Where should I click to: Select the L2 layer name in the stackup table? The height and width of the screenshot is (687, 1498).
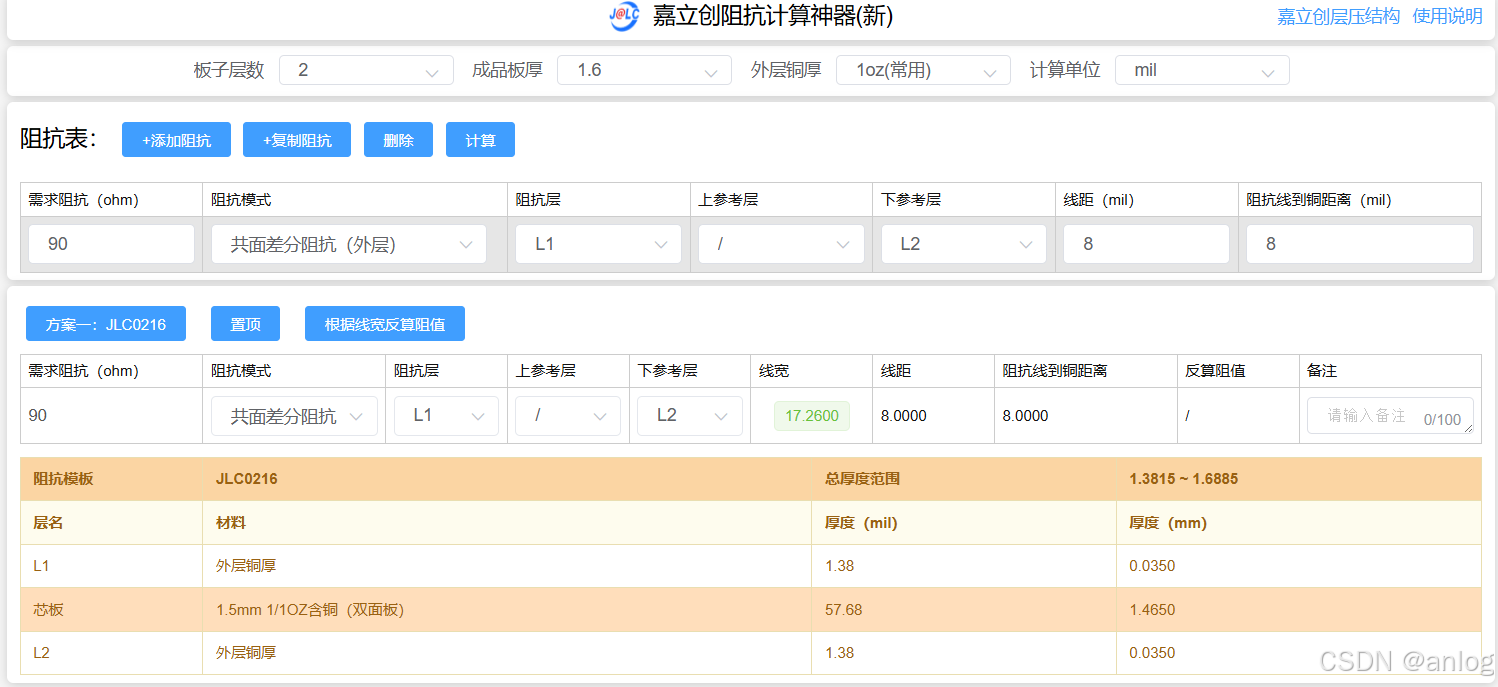click(41, 653)
